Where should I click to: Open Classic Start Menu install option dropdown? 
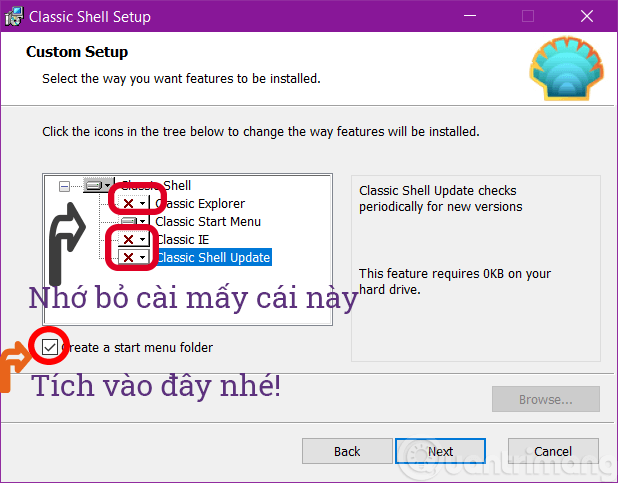coord(134,221)
